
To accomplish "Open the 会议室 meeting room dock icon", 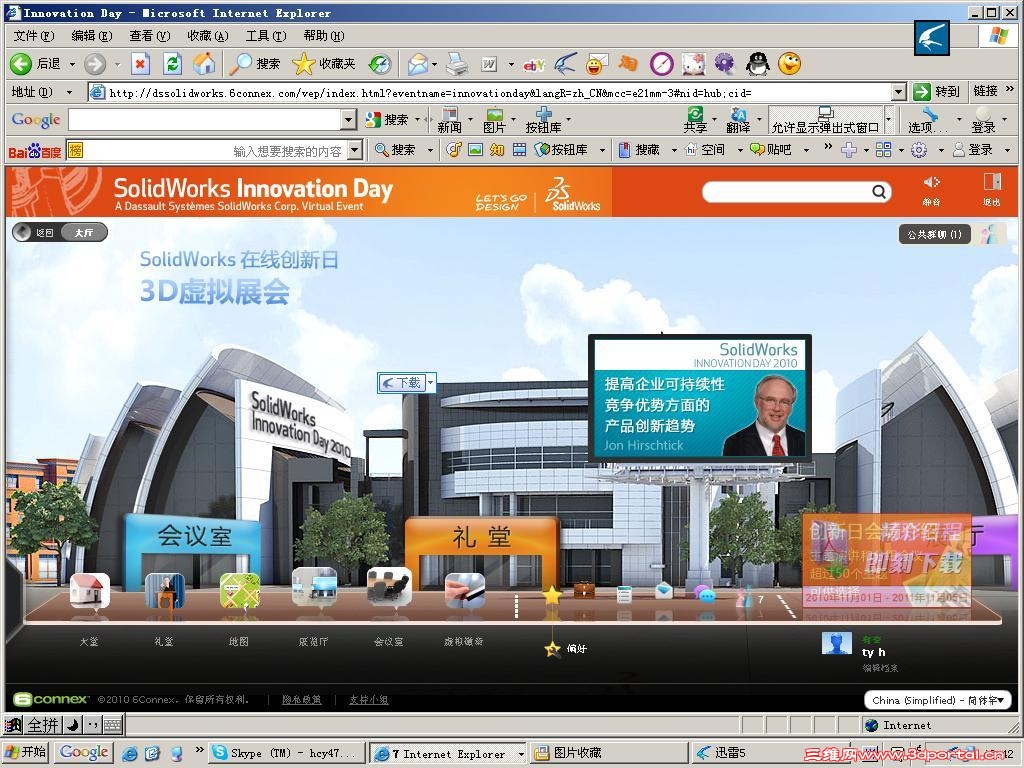I will coord(389,588).
